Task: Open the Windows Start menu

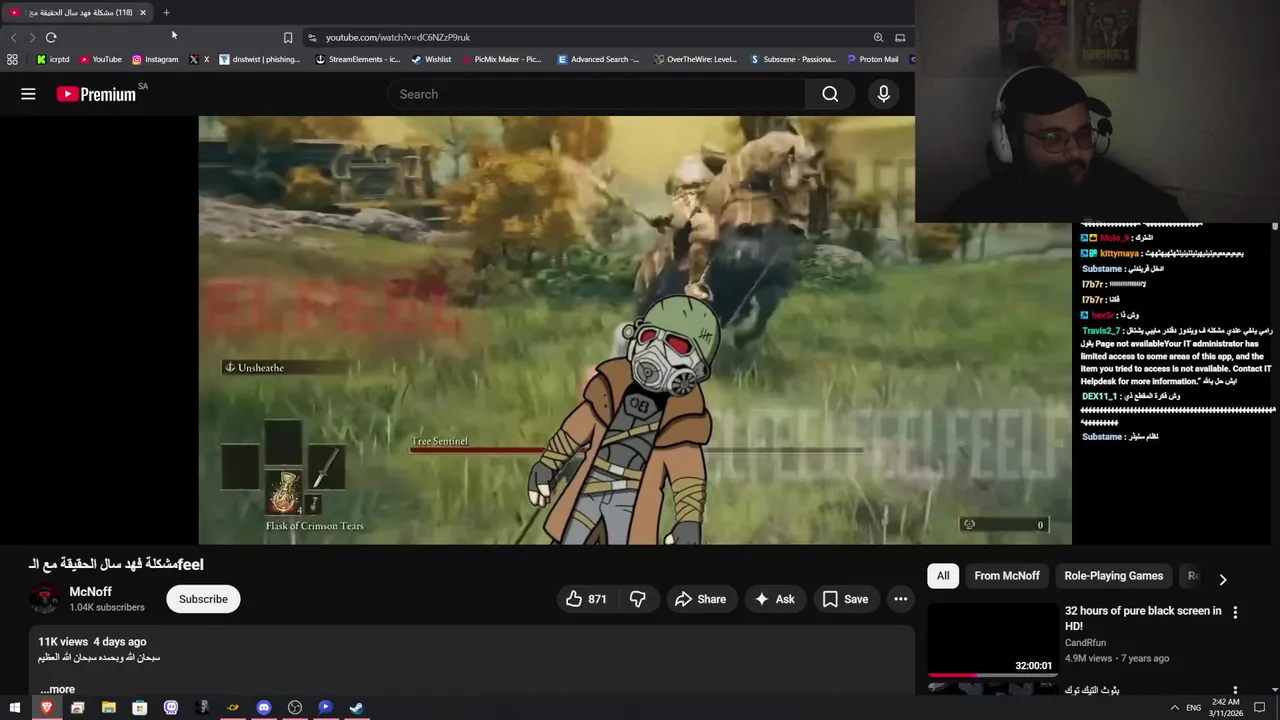Action: (14, 708)
